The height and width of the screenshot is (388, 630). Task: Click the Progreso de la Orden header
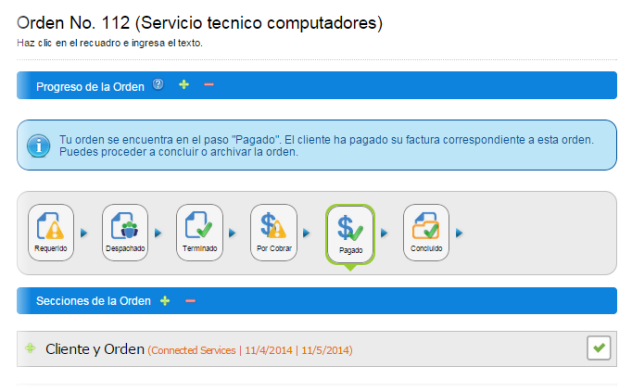coord(90,87)
